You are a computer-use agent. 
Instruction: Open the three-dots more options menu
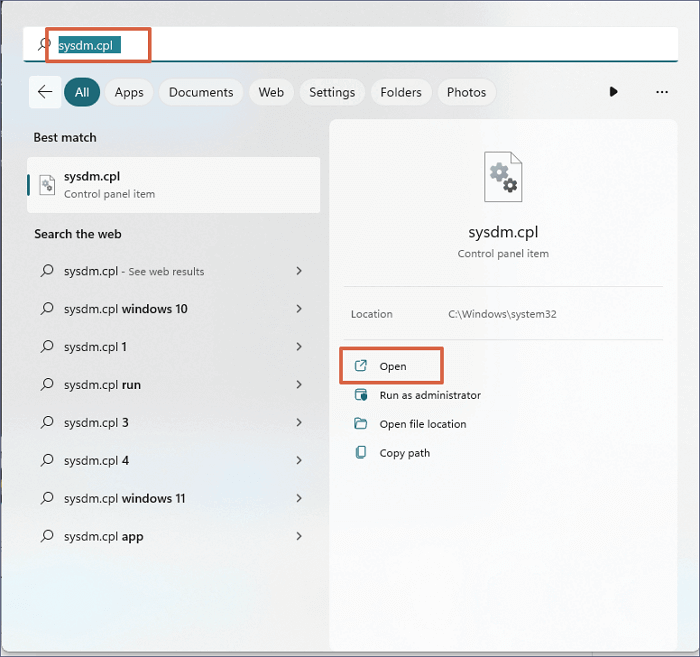pyautogui.click(x=662, y=92)
